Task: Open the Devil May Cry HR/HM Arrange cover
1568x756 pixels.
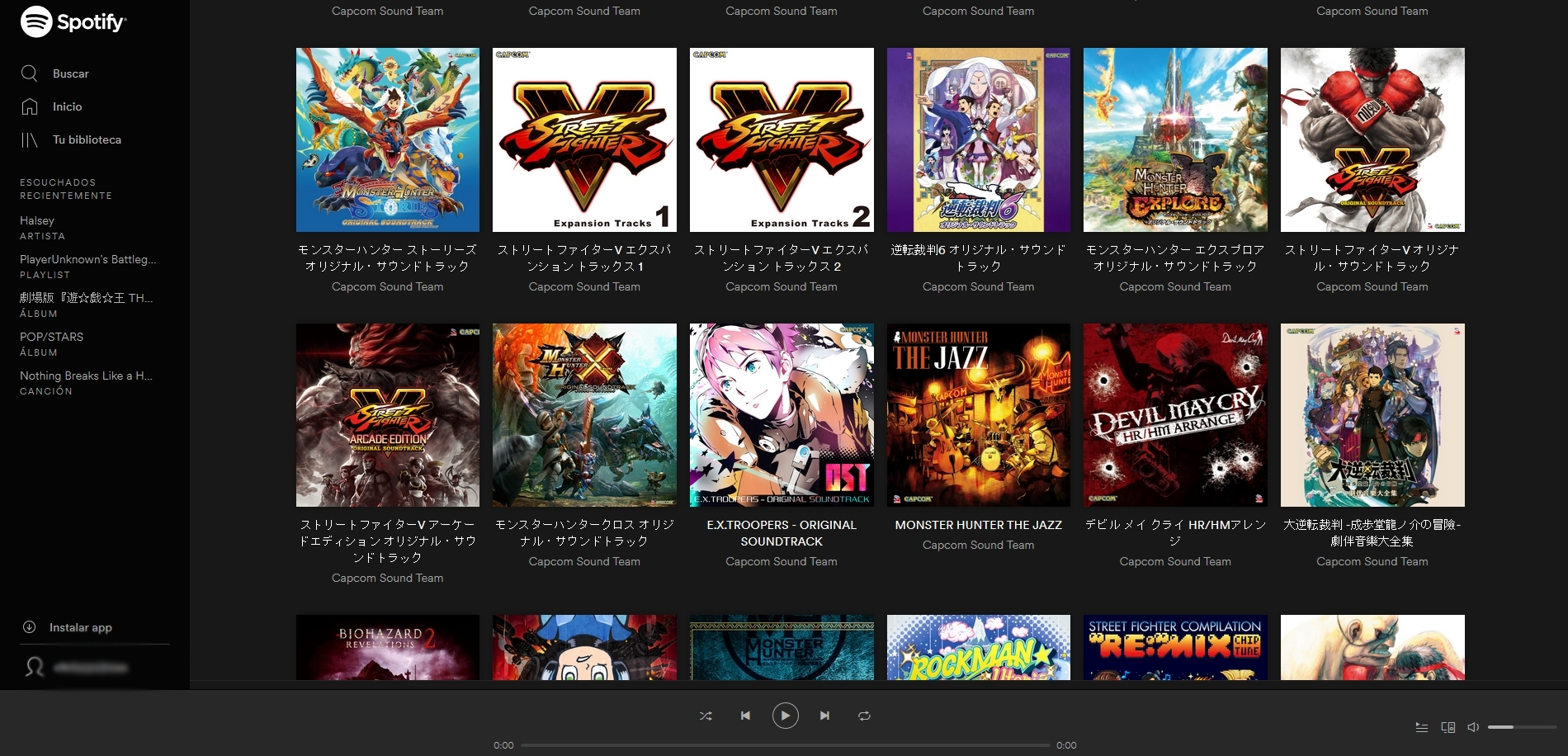Action: (1175, 415)
